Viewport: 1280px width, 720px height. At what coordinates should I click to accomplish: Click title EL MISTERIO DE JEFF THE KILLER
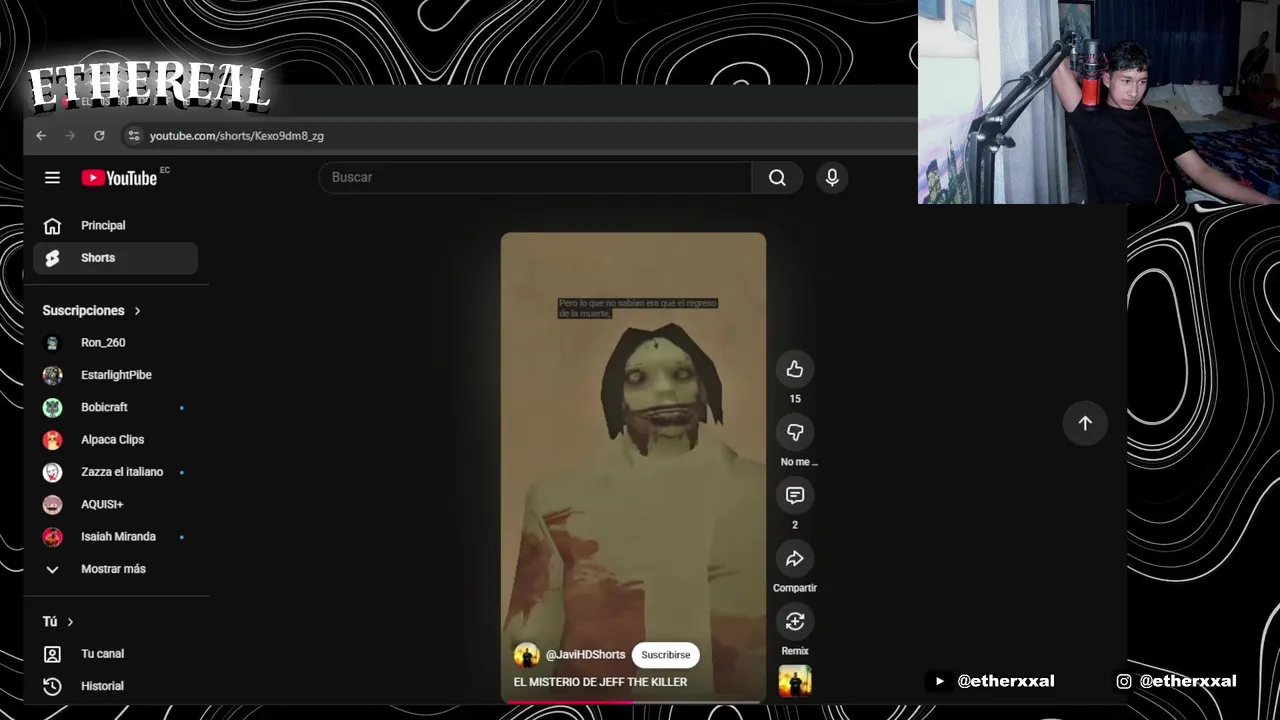pyautogui.click(x=600, y=682)
